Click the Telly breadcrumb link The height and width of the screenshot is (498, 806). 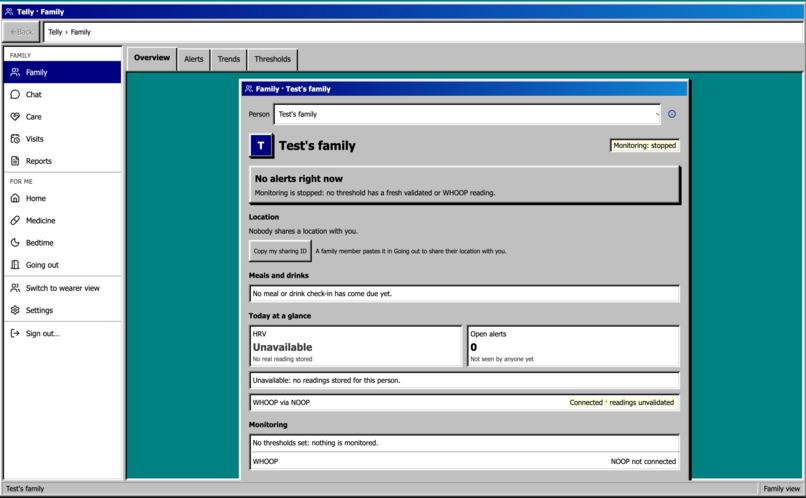55,32
